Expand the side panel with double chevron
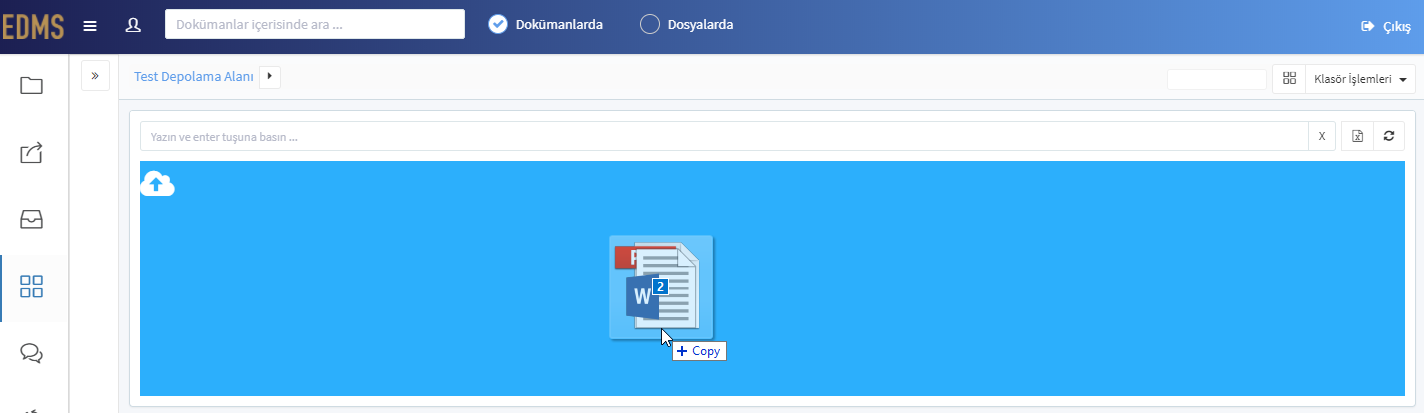 pyautogui.click(x=95, y=76)
